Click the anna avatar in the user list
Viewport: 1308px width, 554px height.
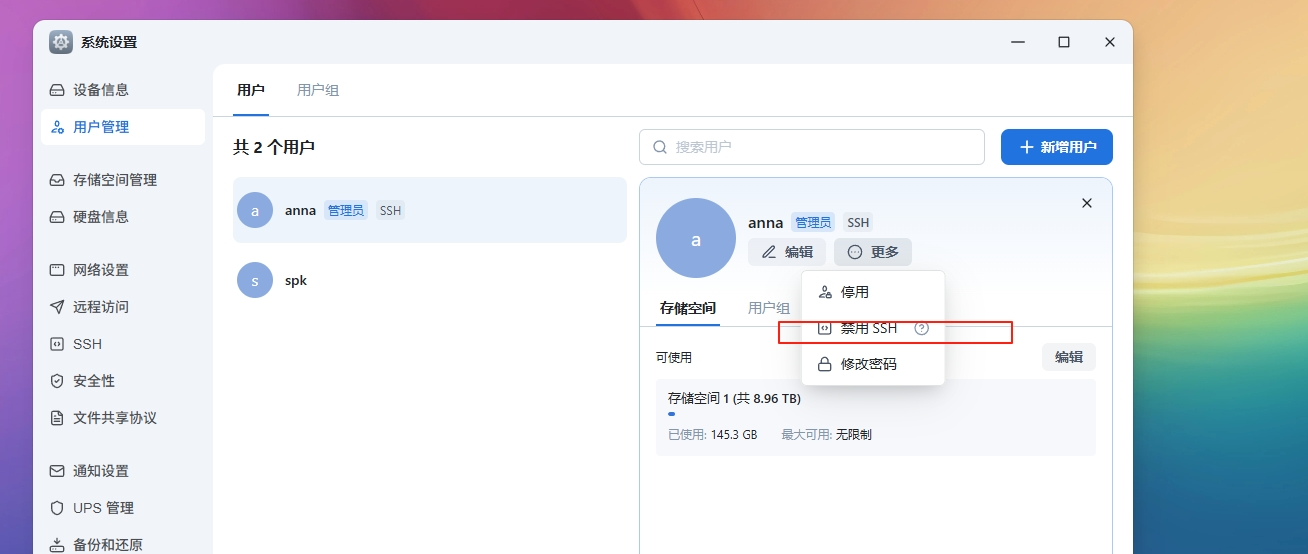point(255,210)
